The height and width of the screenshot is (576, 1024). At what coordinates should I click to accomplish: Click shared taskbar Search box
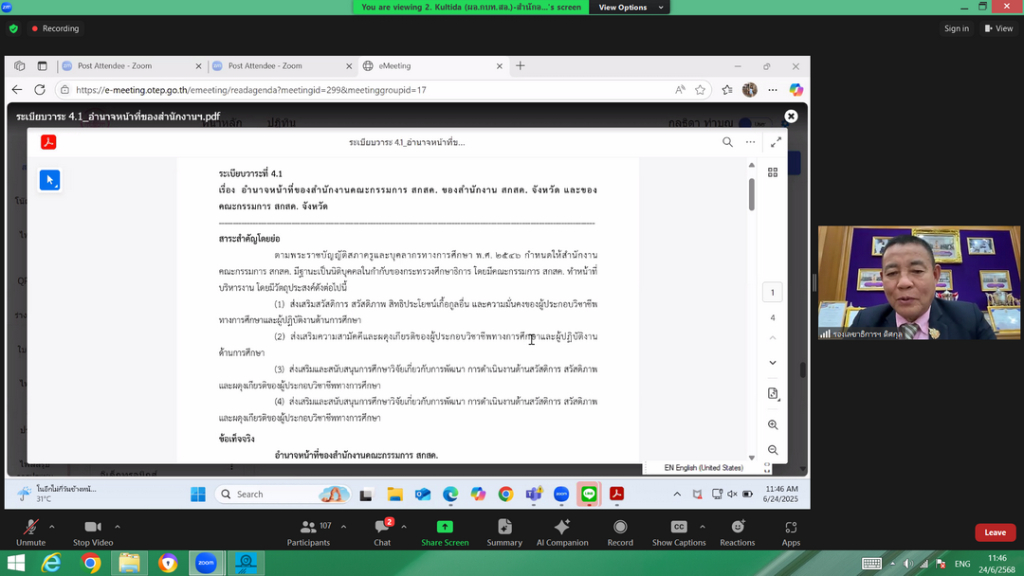click(282, 494)
